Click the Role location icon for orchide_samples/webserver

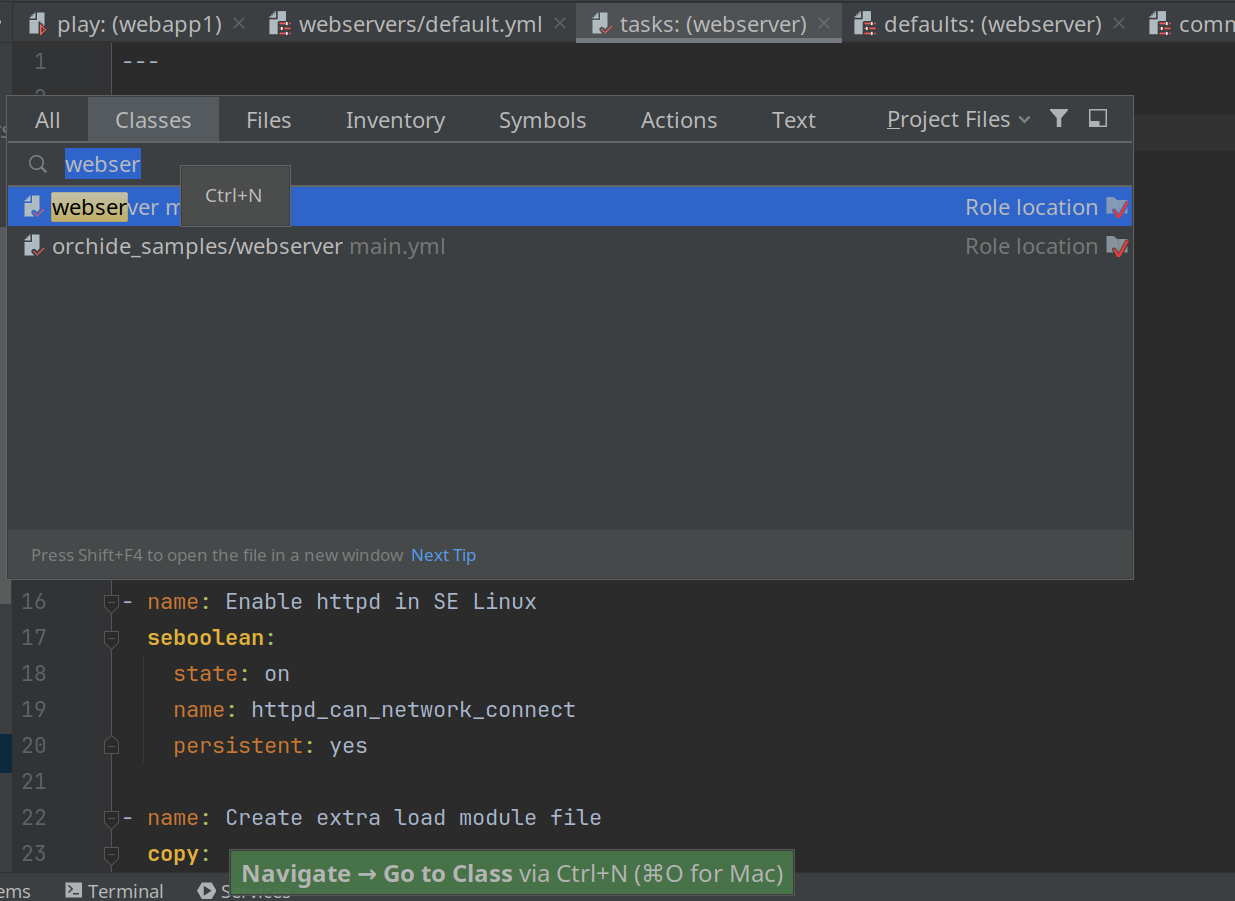(1117, 246)
